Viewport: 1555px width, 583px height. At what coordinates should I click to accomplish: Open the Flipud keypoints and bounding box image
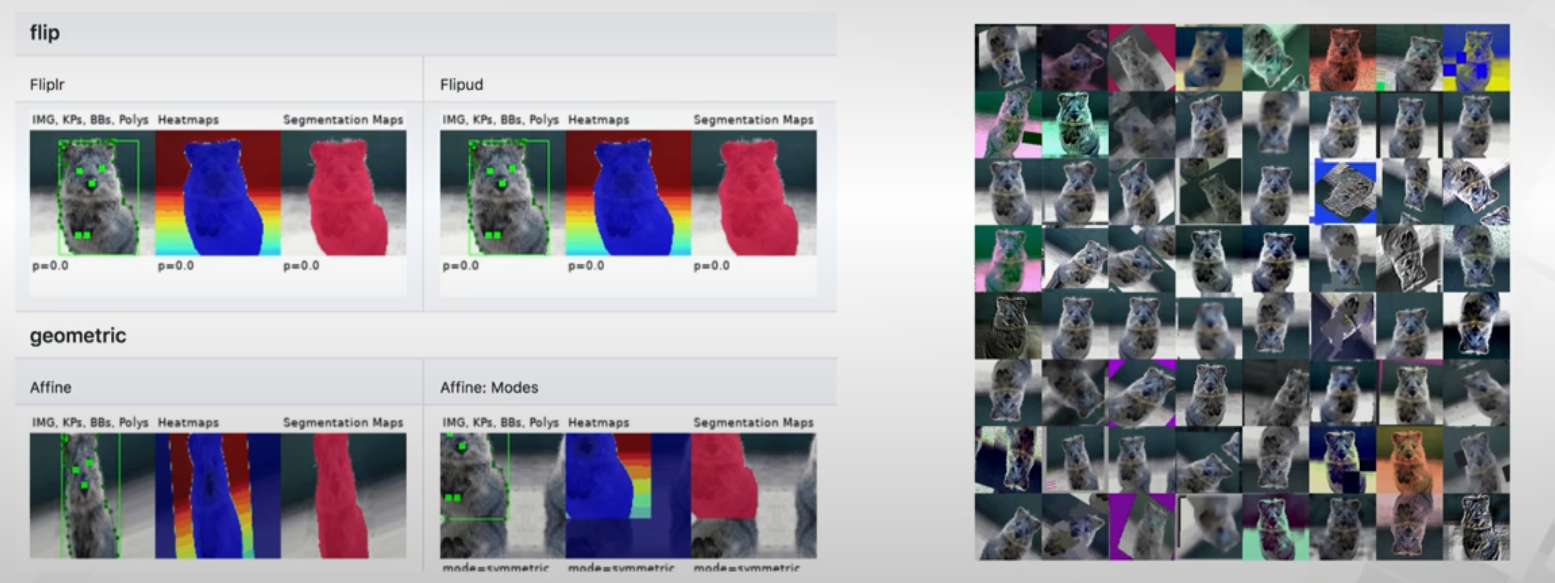(x=503, y=193)
